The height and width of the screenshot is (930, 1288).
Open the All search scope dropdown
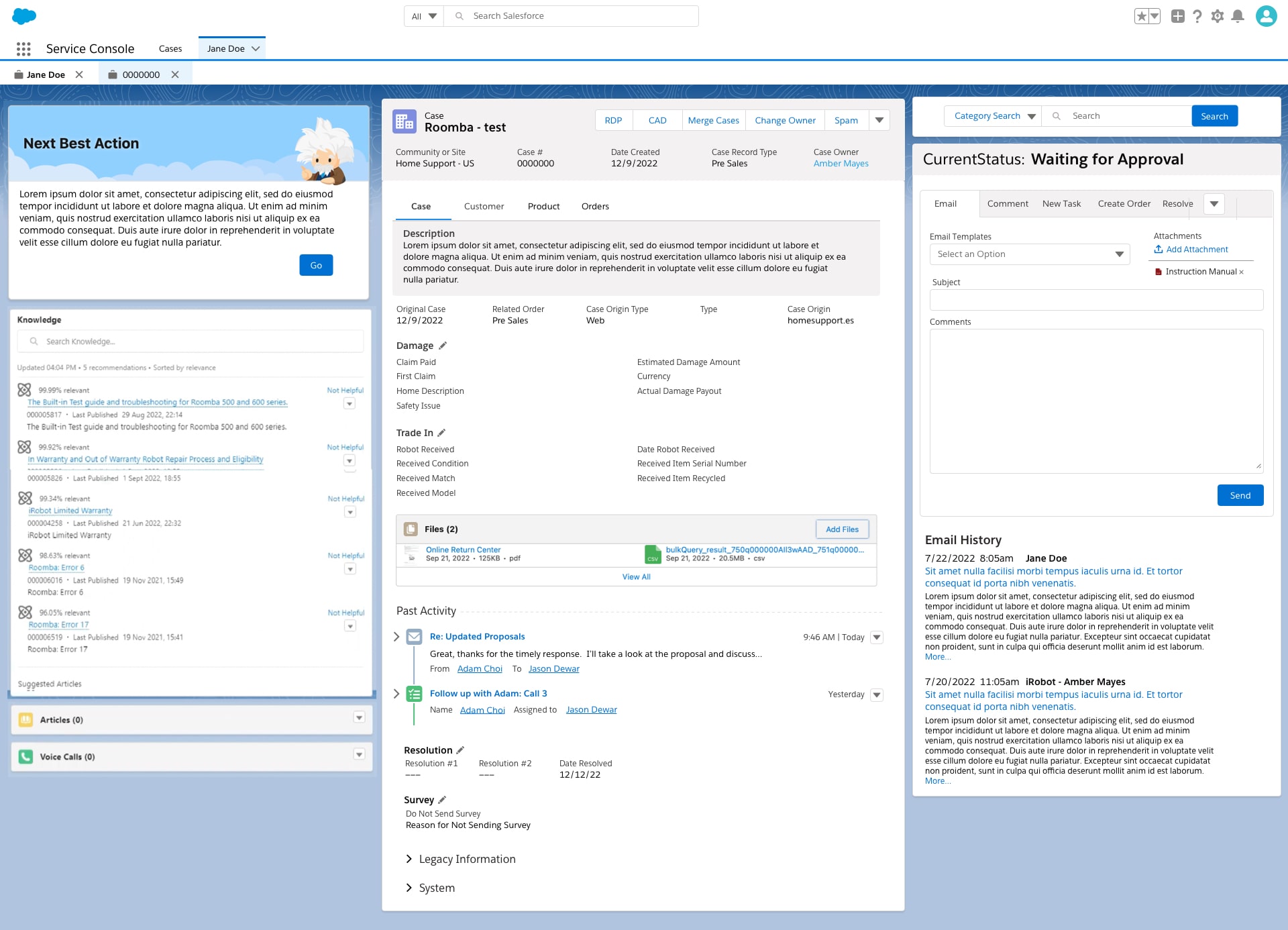pyautogui.click(x=424, y=16)
